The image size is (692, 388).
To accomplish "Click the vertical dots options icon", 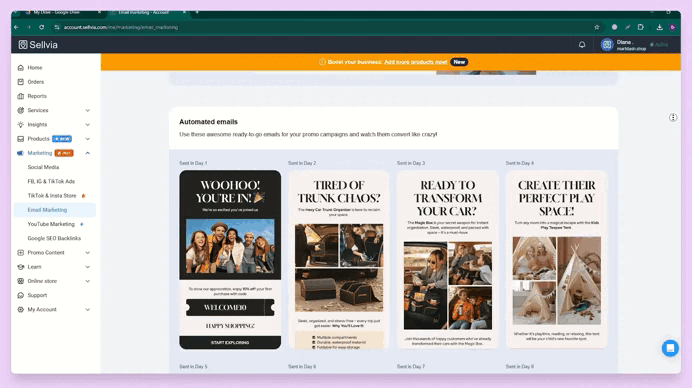I will 673,117.
